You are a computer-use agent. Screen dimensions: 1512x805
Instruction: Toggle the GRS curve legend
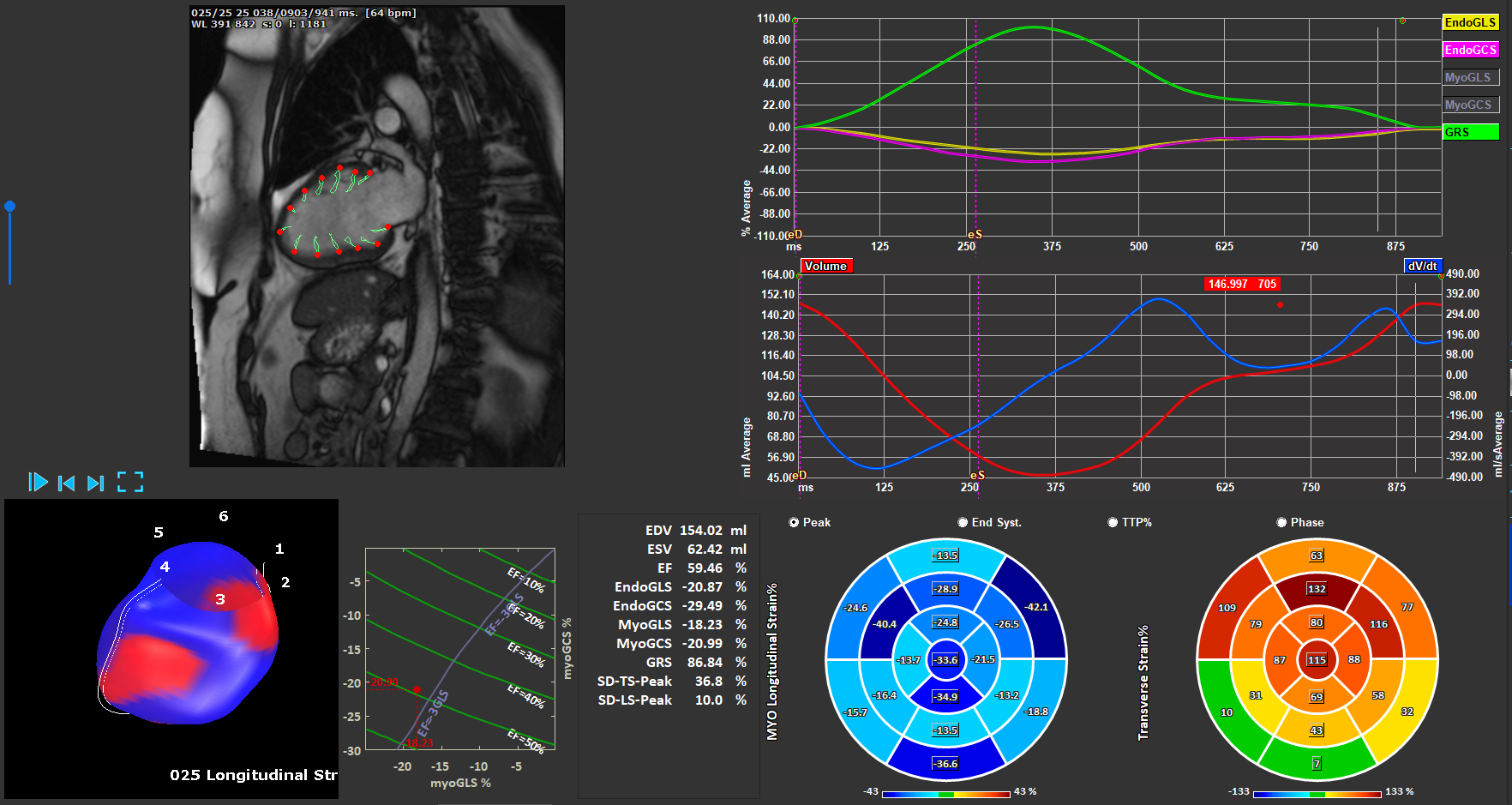(1470, 132)
